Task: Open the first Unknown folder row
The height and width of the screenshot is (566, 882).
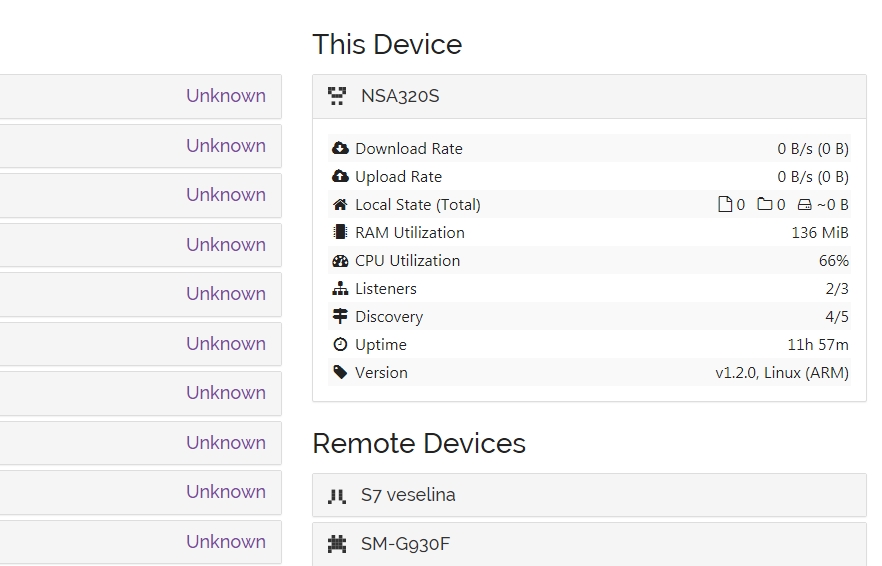Action: coord(140,96)
